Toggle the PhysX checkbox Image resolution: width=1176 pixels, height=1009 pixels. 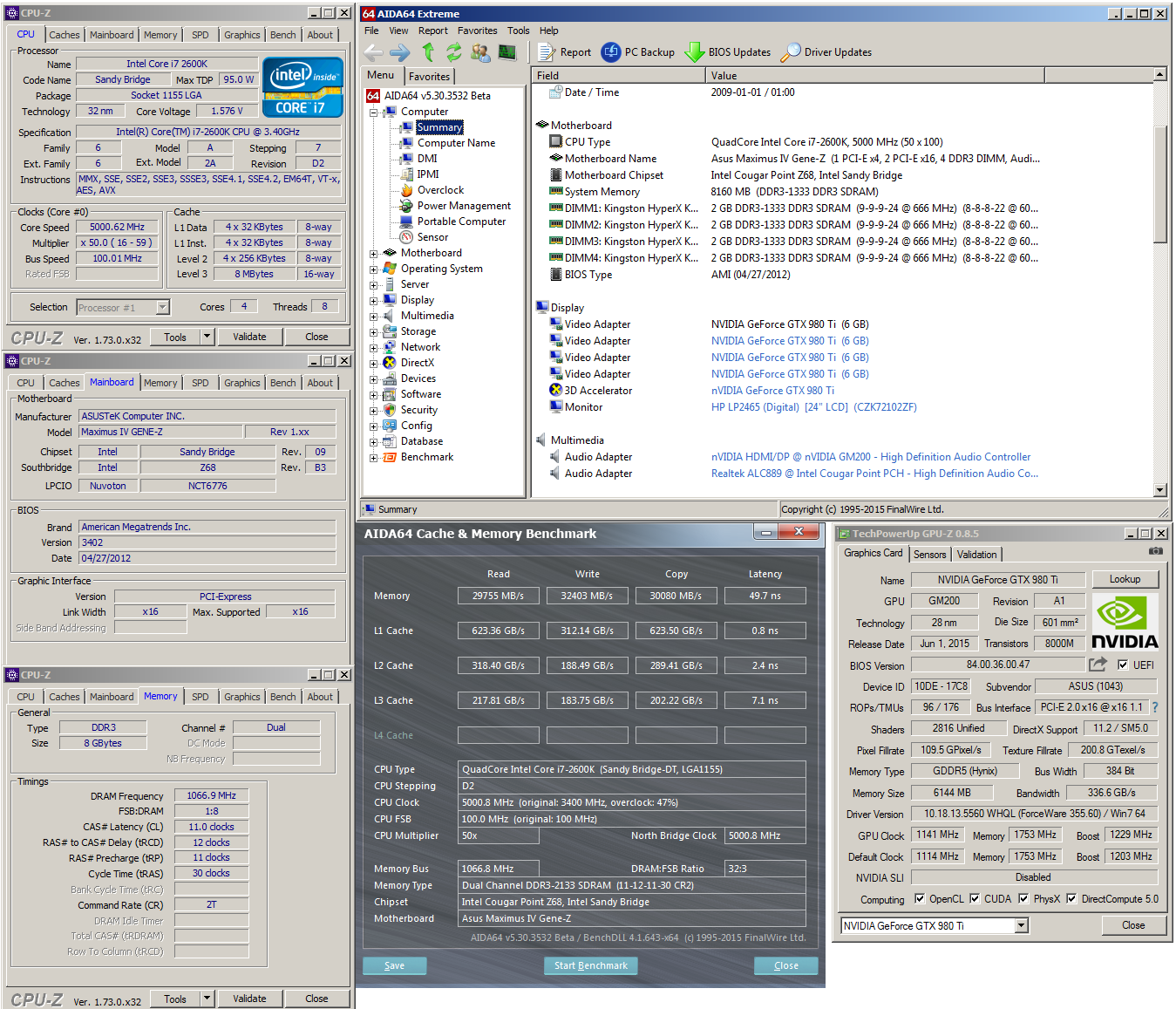(x=1023, y=899)
